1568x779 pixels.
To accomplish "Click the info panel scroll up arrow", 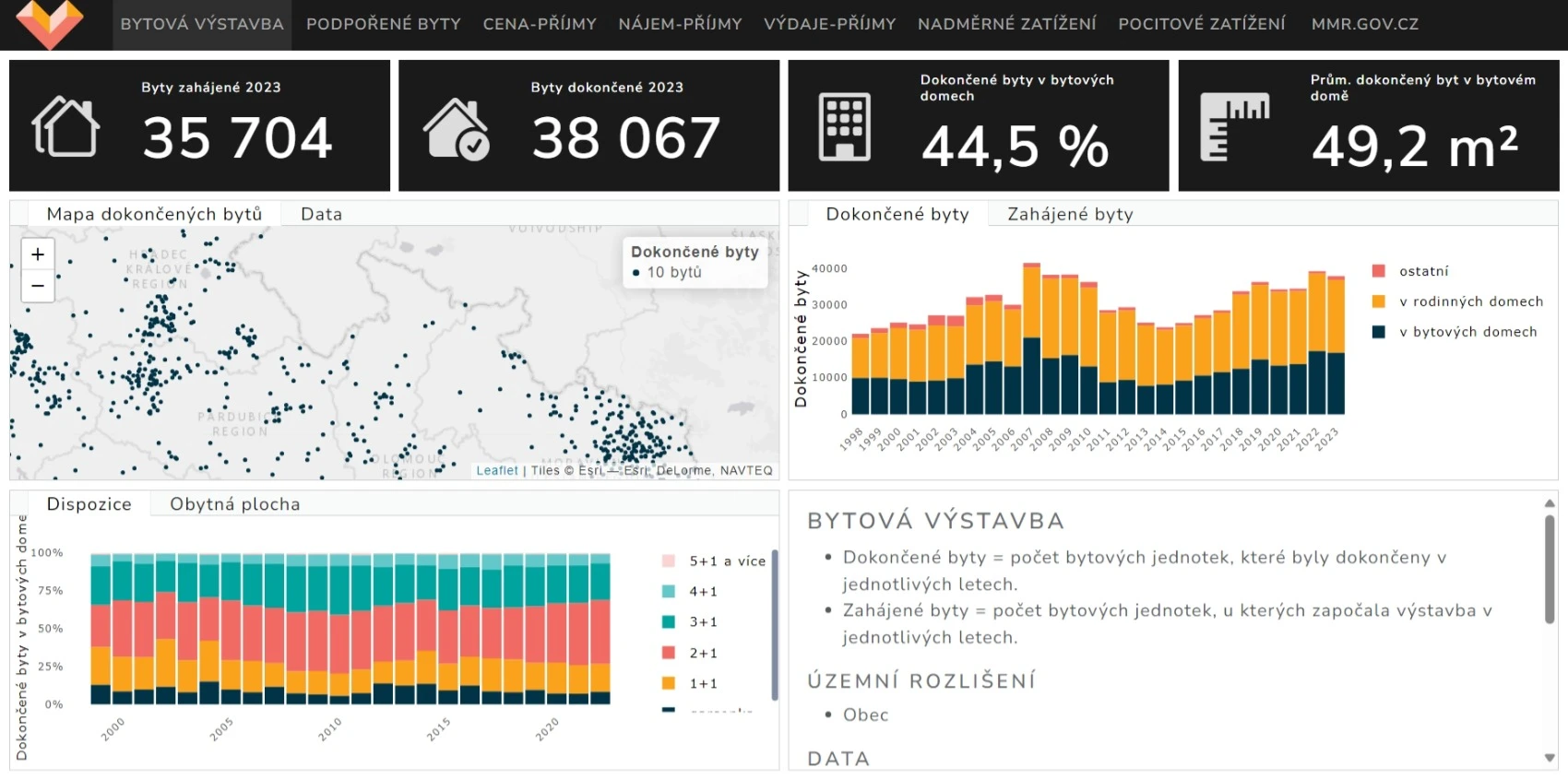I will pyautogui.click(x=1550, y=503).
